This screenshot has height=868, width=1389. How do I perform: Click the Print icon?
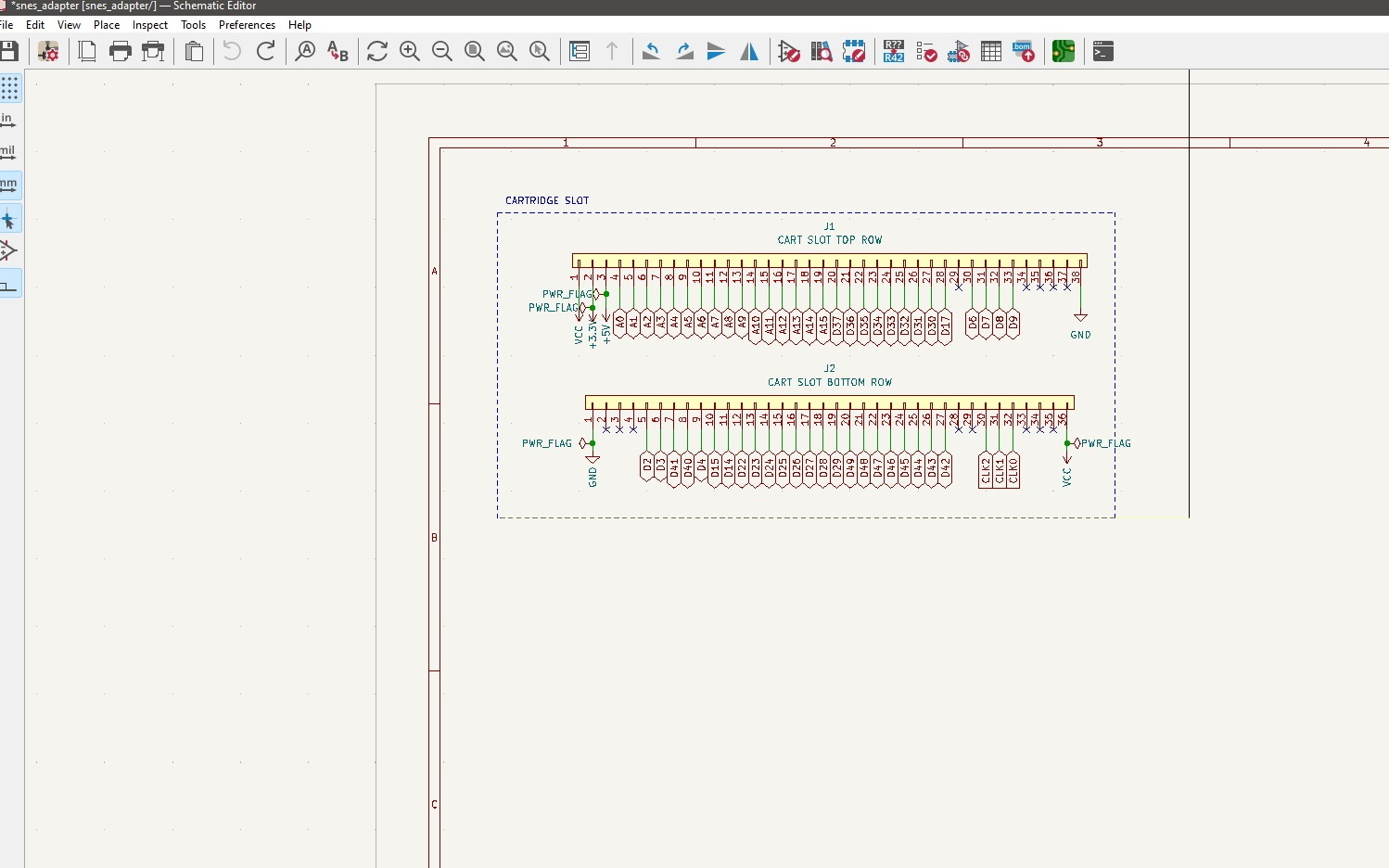(x=121, y=52)
